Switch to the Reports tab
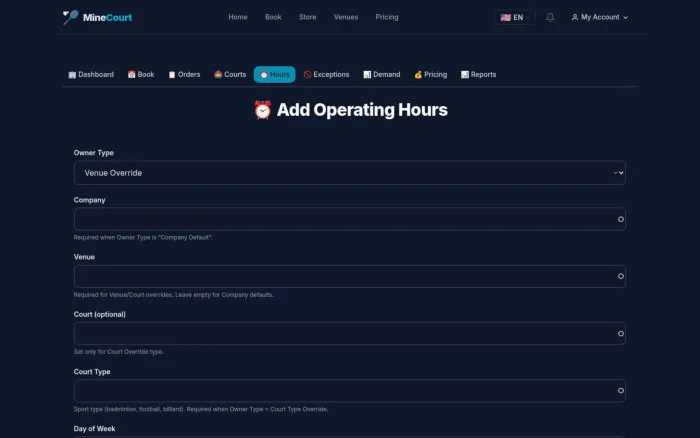 [x=478, y=75]
